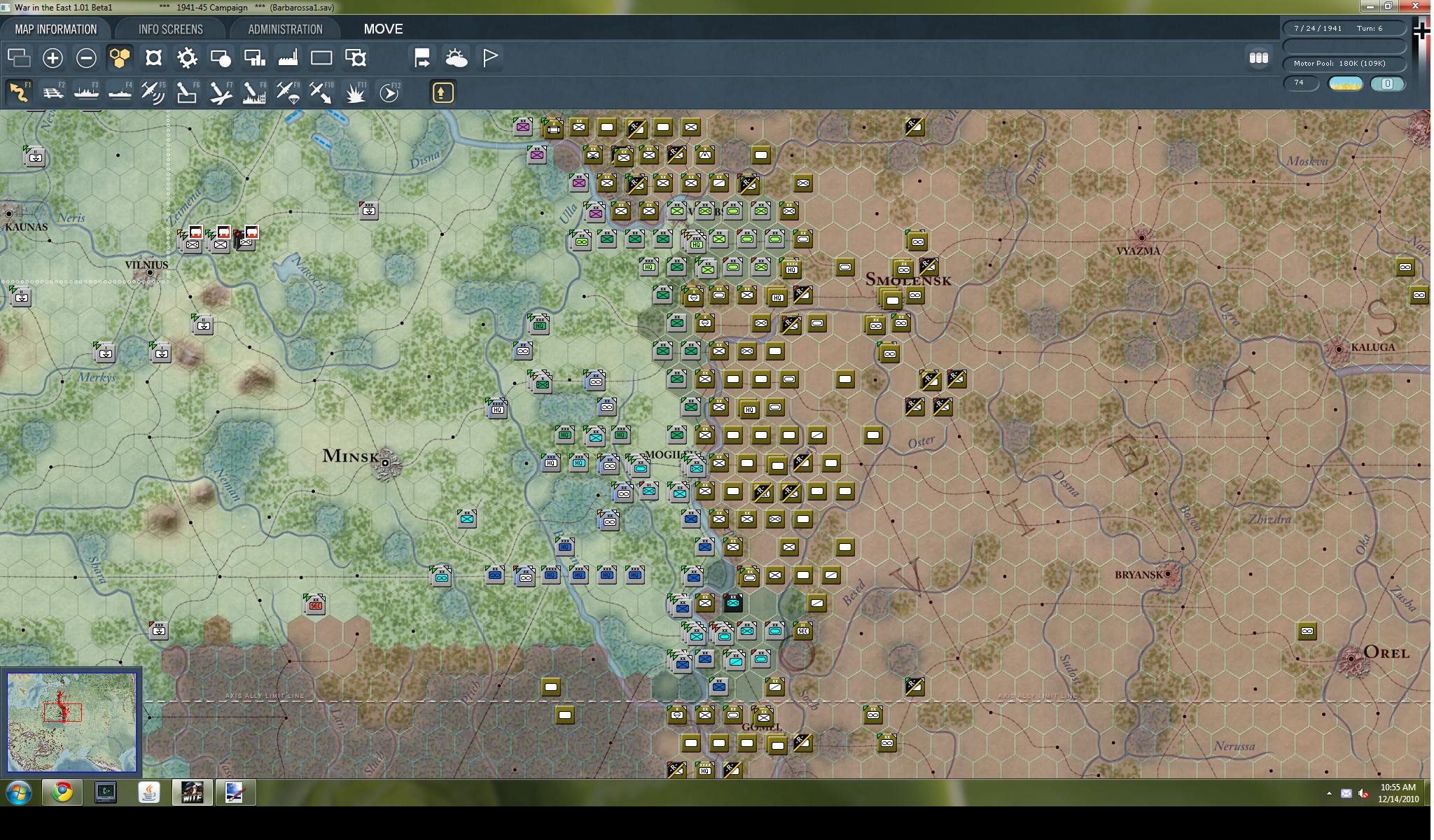
Task: Click the blue-yellow weather swatch
Action: tap(1345, 83)
